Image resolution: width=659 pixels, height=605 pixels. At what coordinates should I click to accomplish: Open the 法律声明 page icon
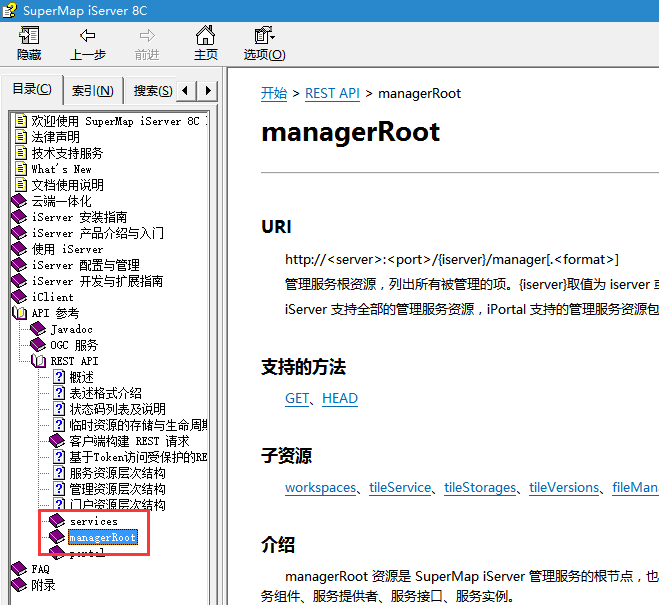click(21, 137)
